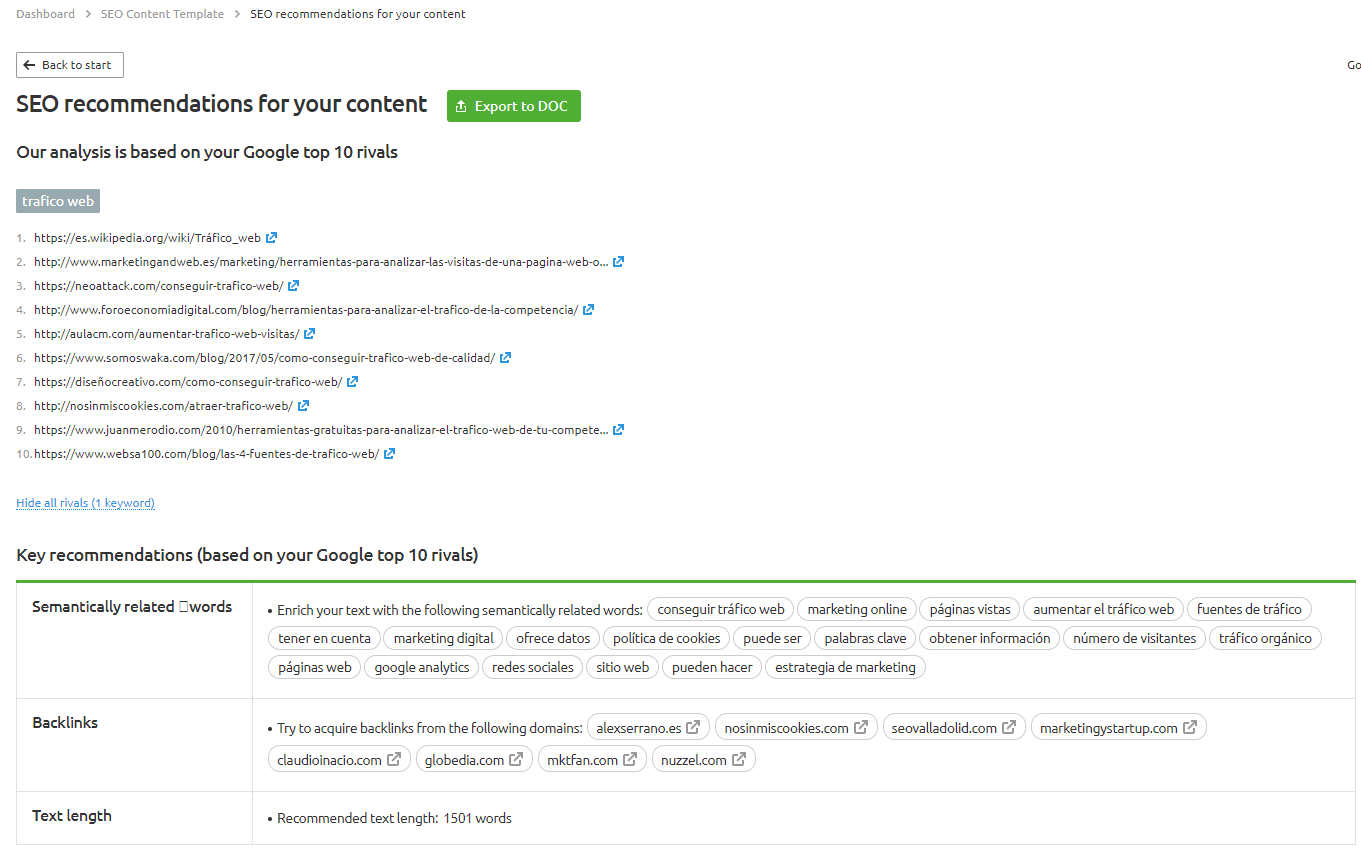Navigate to Dashboard breadcrumb
This screenshot has width=1361, height=858.
pyautogui.click(x=45, y=14)
